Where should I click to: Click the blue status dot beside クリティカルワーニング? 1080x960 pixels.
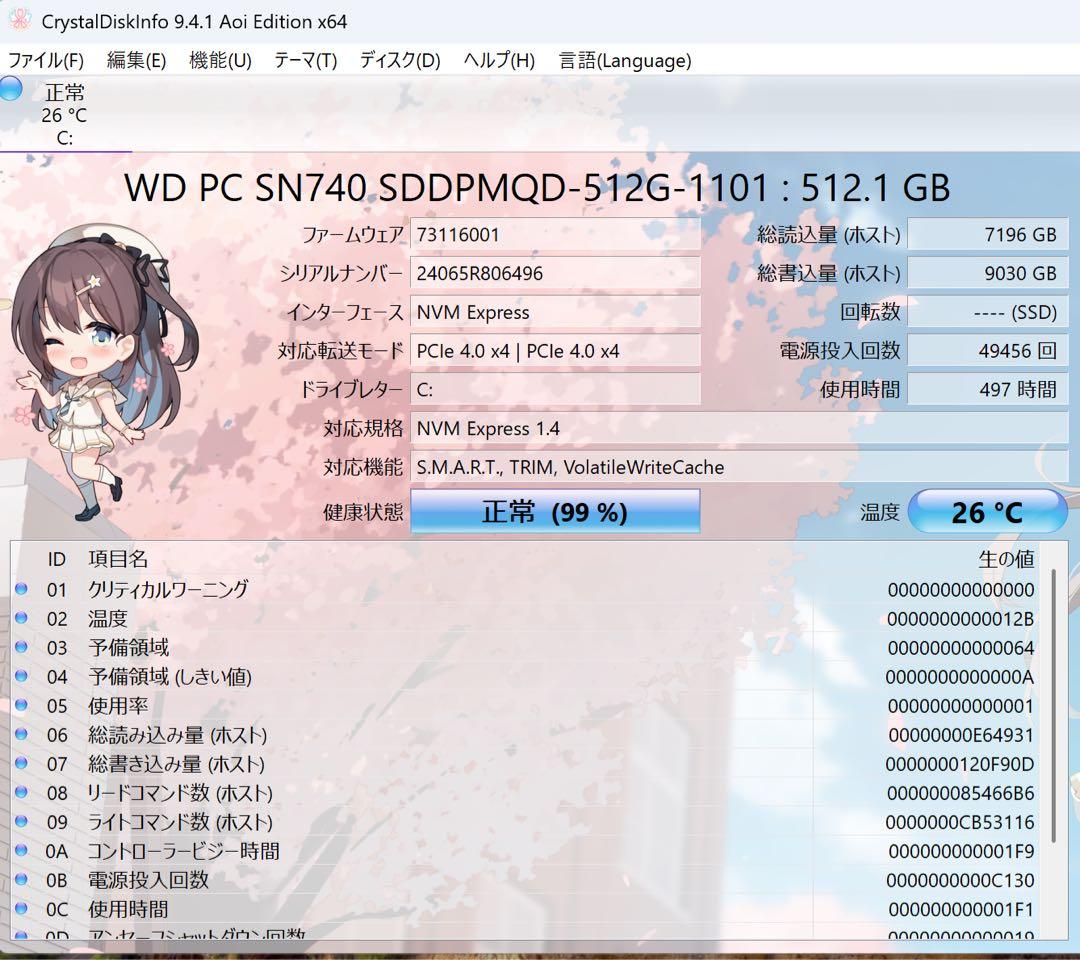pos(21,589)
